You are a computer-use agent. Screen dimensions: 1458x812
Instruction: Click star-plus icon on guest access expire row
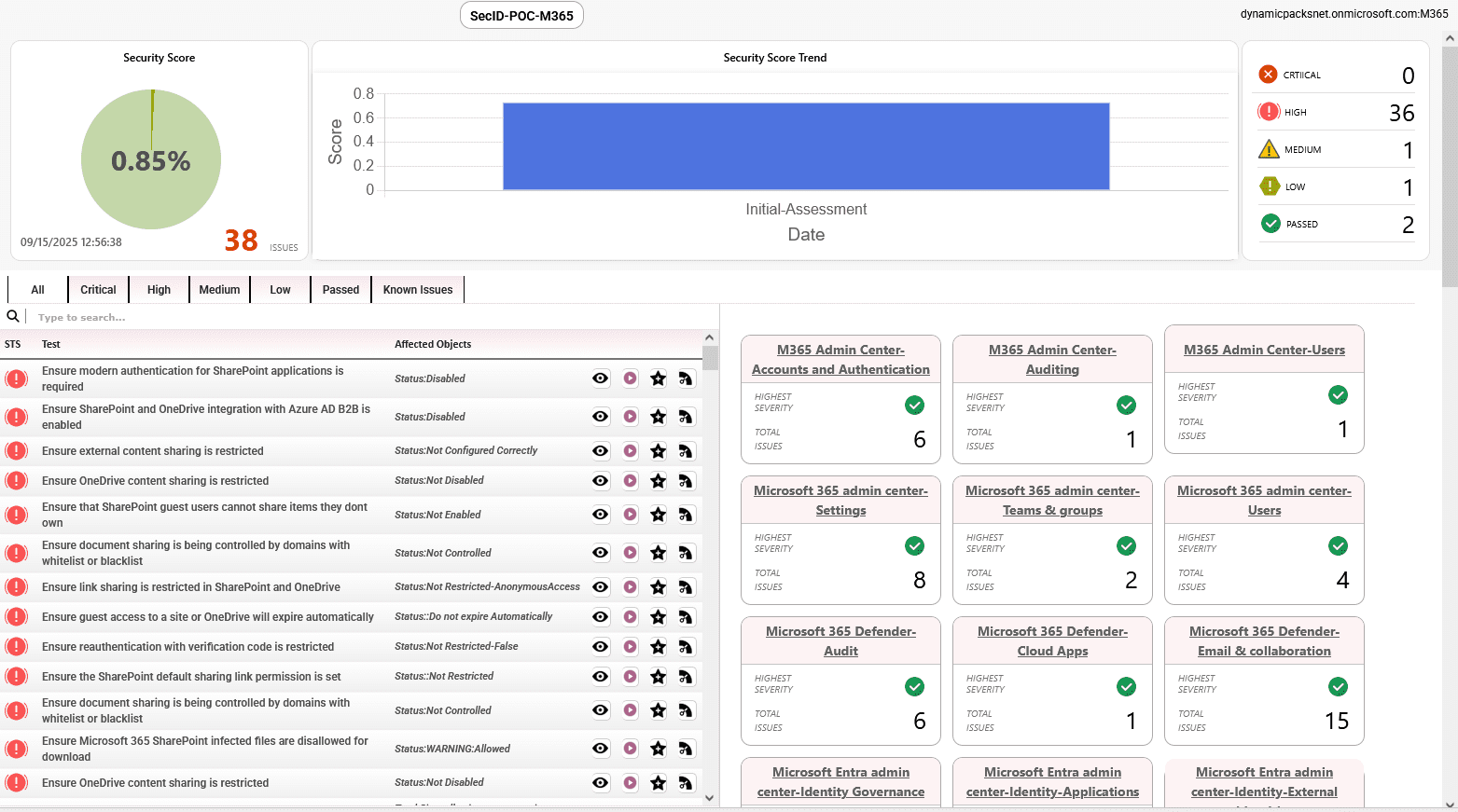point(659,617)
